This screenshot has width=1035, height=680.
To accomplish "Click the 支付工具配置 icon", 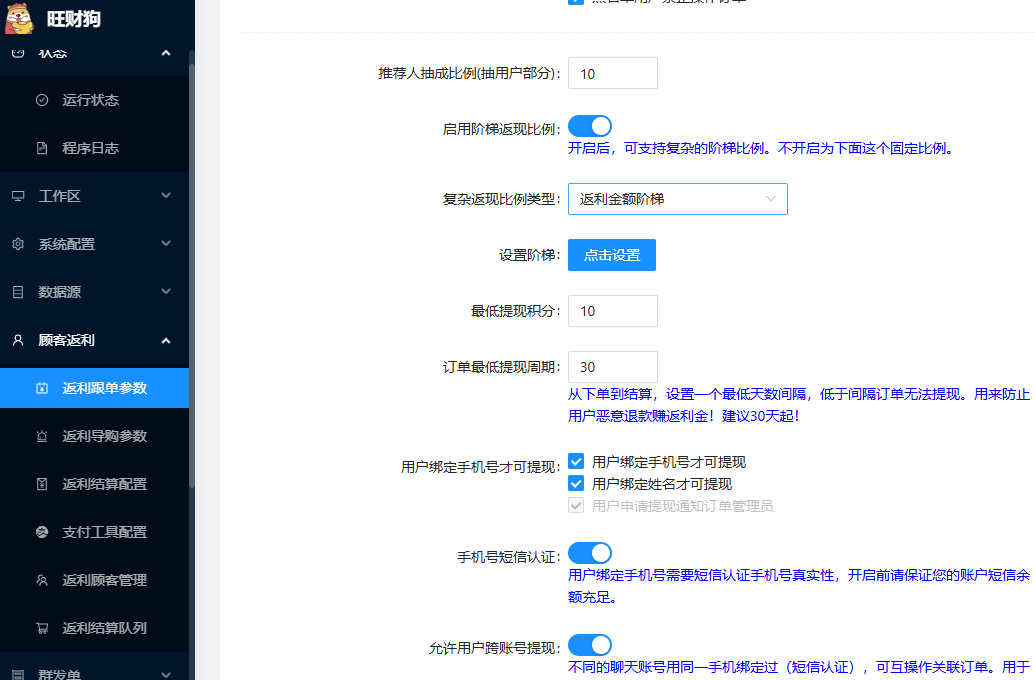I will click(42, 532).
